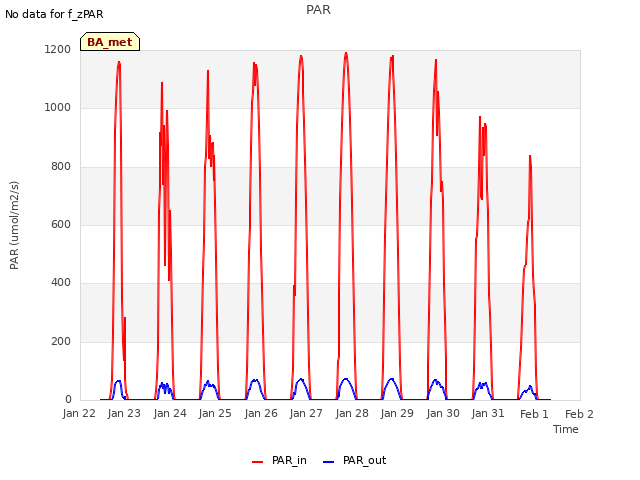This screenshot has height=480, width=640.
Task: Click the Jan 23 x-axis tick label
Action: point(124,413)
